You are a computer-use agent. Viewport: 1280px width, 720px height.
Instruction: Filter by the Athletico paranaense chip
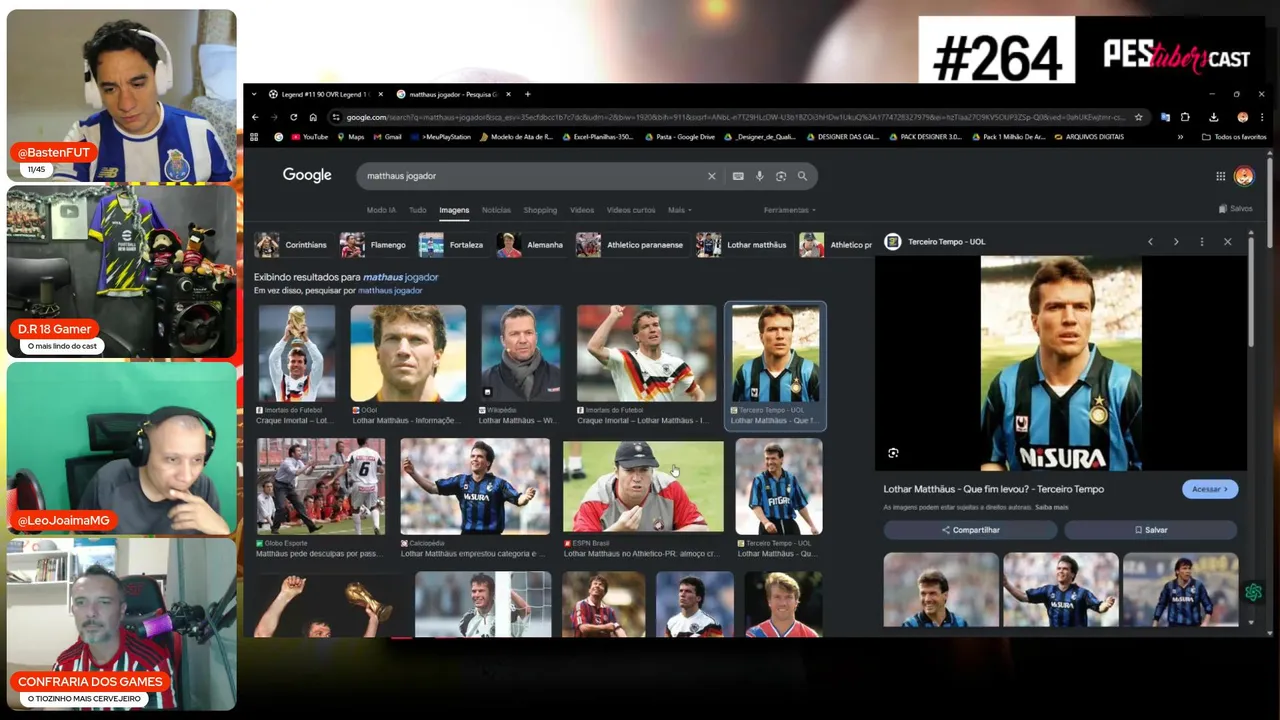point(631,245)
